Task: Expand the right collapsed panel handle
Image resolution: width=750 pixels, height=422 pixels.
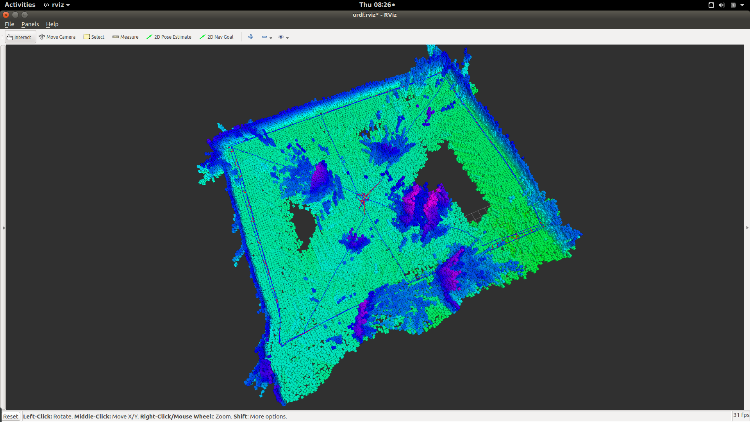Action: pos(746,228)
